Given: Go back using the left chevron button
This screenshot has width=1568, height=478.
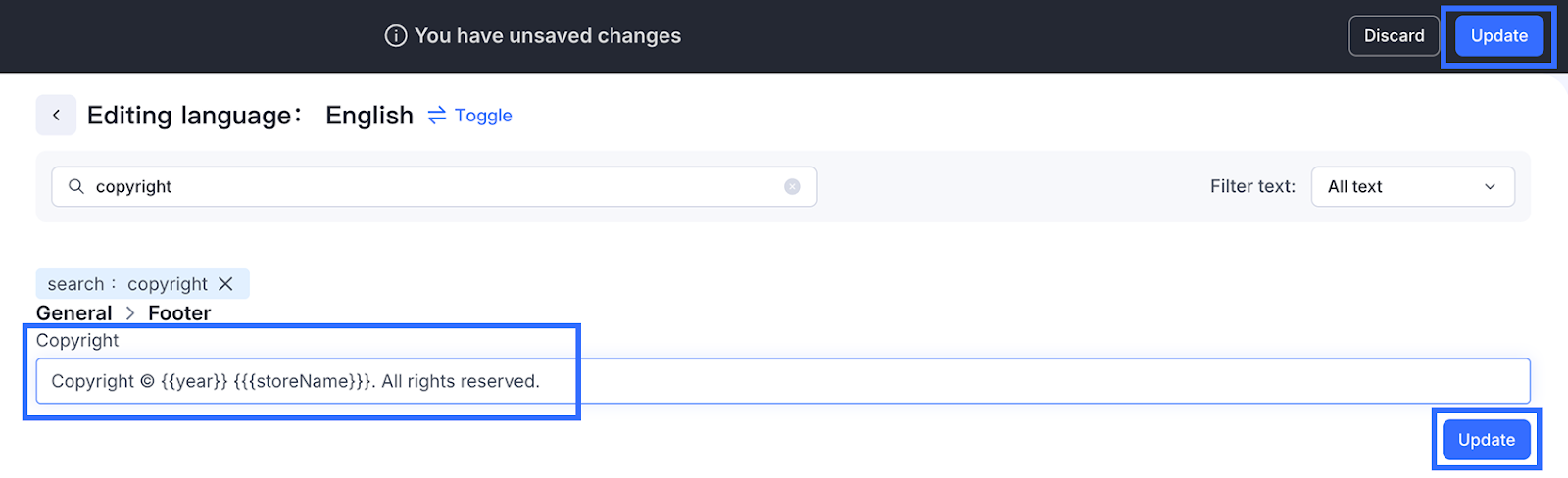Looking at the screenshot, I should [x=57, y=116].
